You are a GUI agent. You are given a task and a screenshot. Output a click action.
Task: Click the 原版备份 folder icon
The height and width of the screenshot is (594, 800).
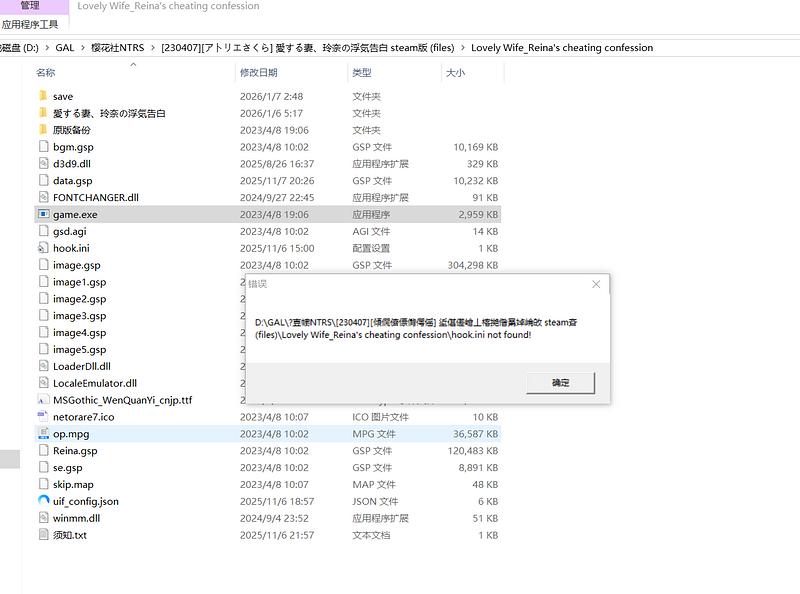(x=43, y=130)
